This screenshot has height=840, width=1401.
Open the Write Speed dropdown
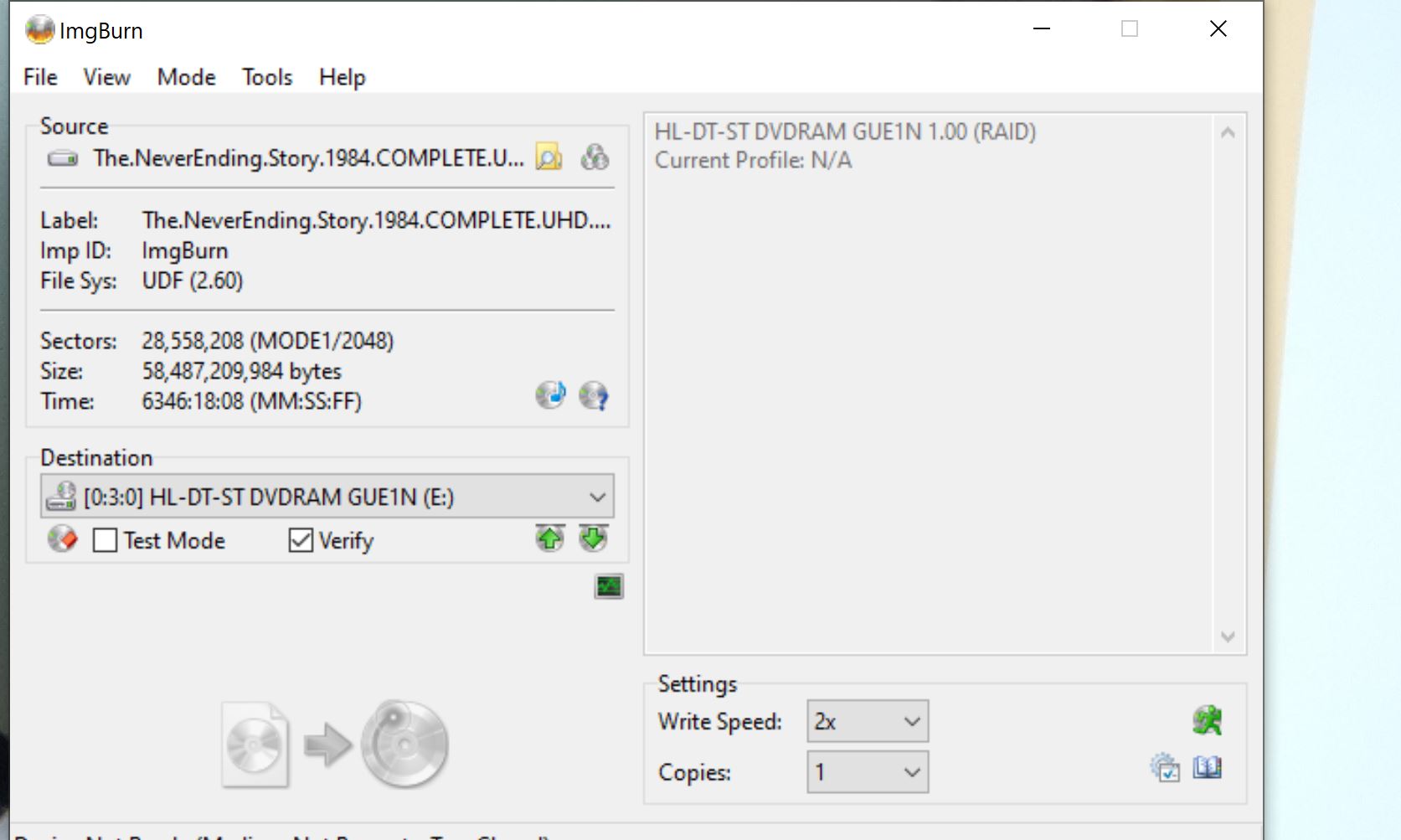click(x=868, y=721)
